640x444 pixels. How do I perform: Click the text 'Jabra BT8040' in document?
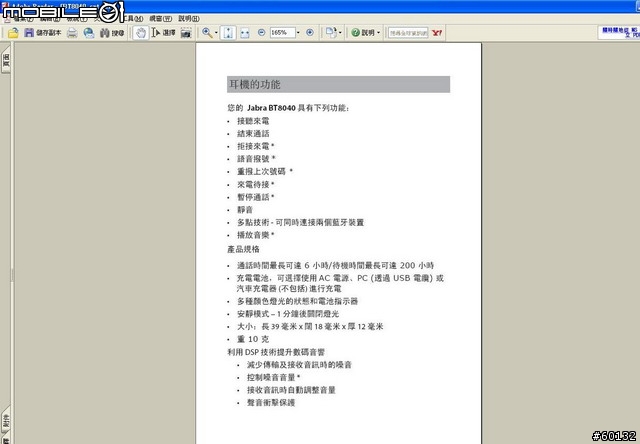pyautogui.click(x=271, y=108)
